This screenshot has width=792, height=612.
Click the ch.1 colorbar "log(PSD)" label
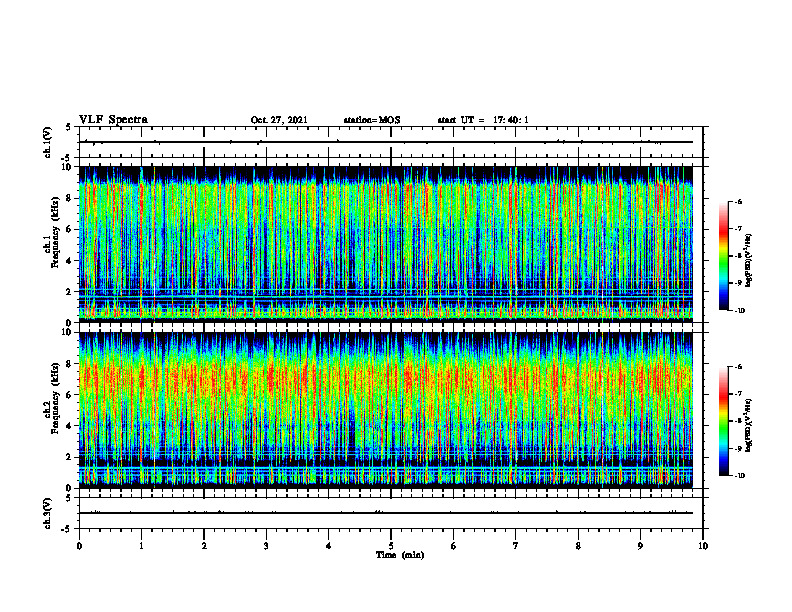point(749,261)
